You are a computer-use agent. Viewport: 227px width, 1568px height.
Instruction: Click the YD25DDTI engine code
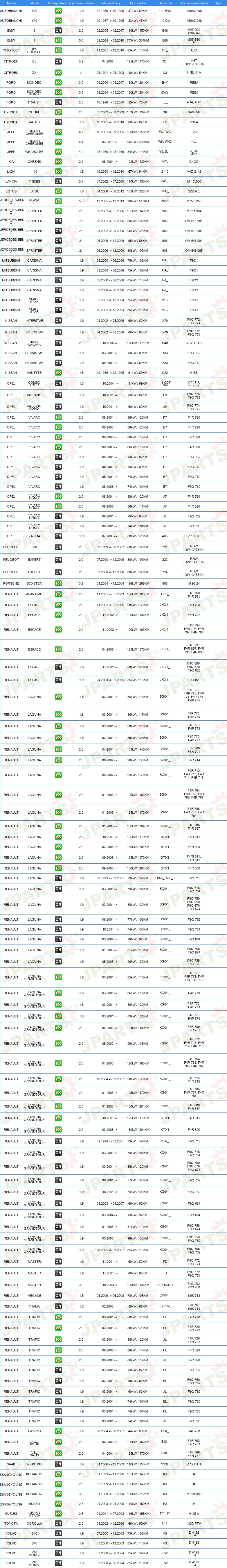click(x=194, y=343)
